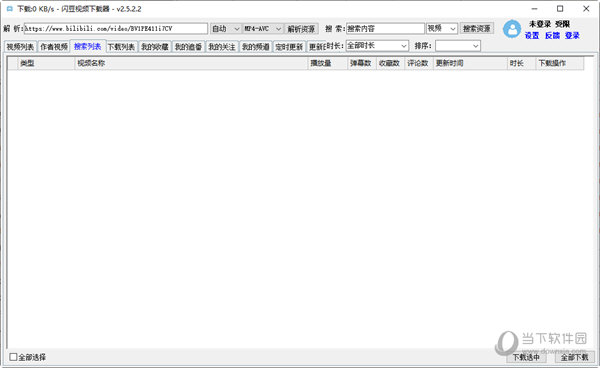Switch to the 我的追番 tab

188,47
